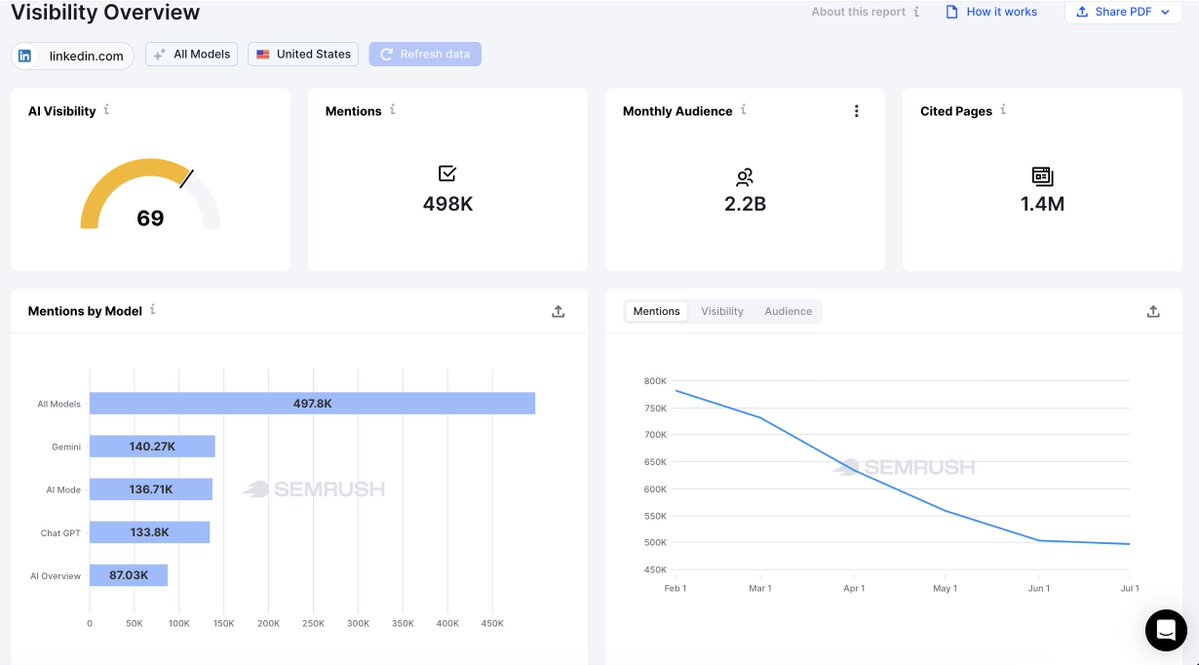Click the Share PDF button label
The image size is (1199, 665).
[x=1123, y=11]
